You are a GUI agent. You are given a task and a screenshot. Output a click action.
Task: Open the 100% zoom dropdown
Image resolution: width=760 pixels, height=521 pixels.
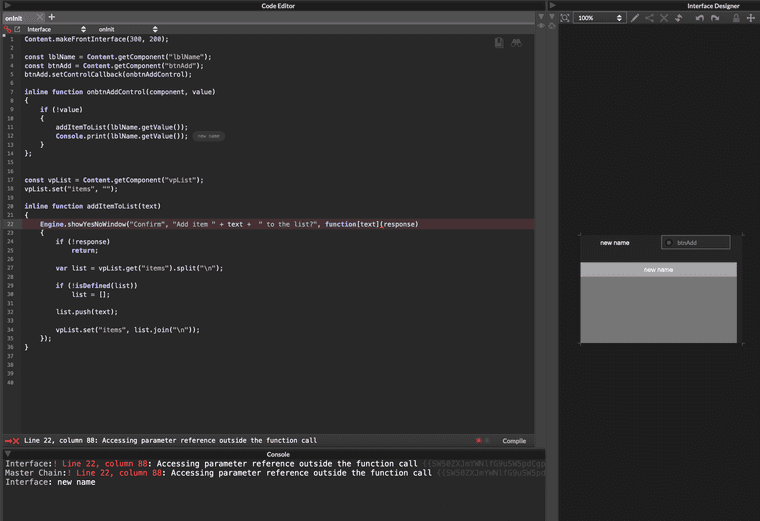pos(599,18)
